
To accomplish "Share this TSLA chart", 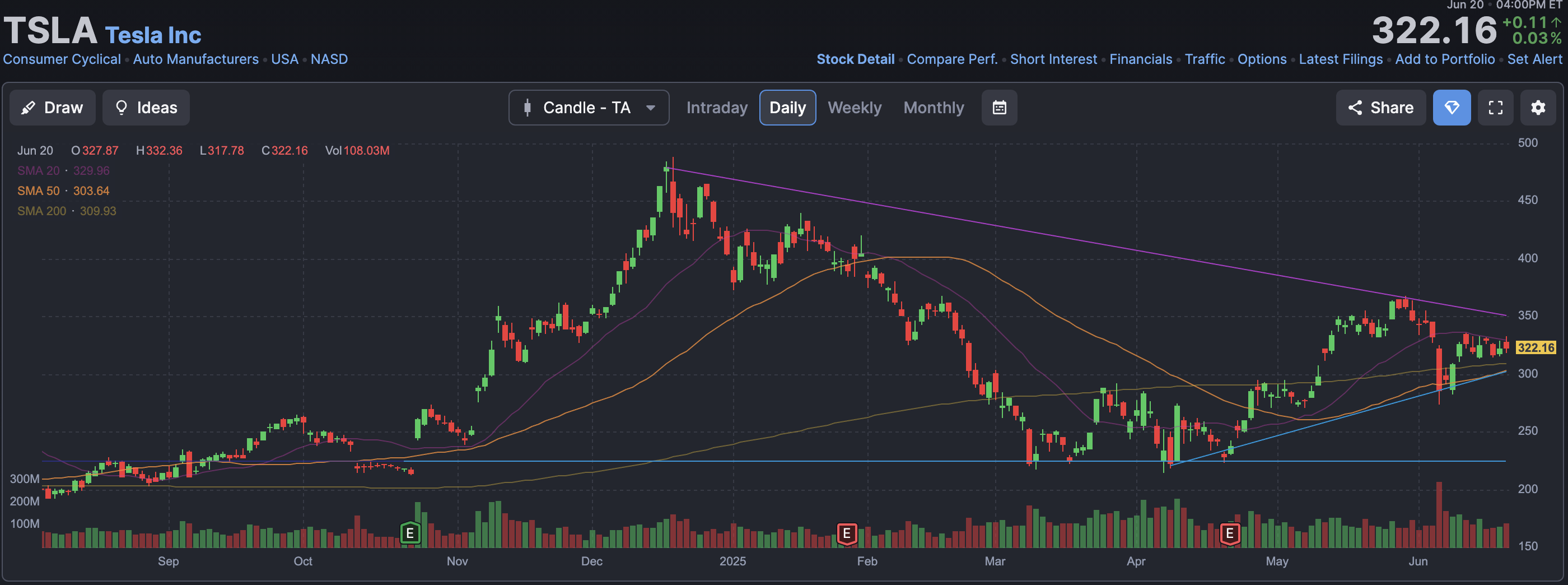I will [1380, 108].
